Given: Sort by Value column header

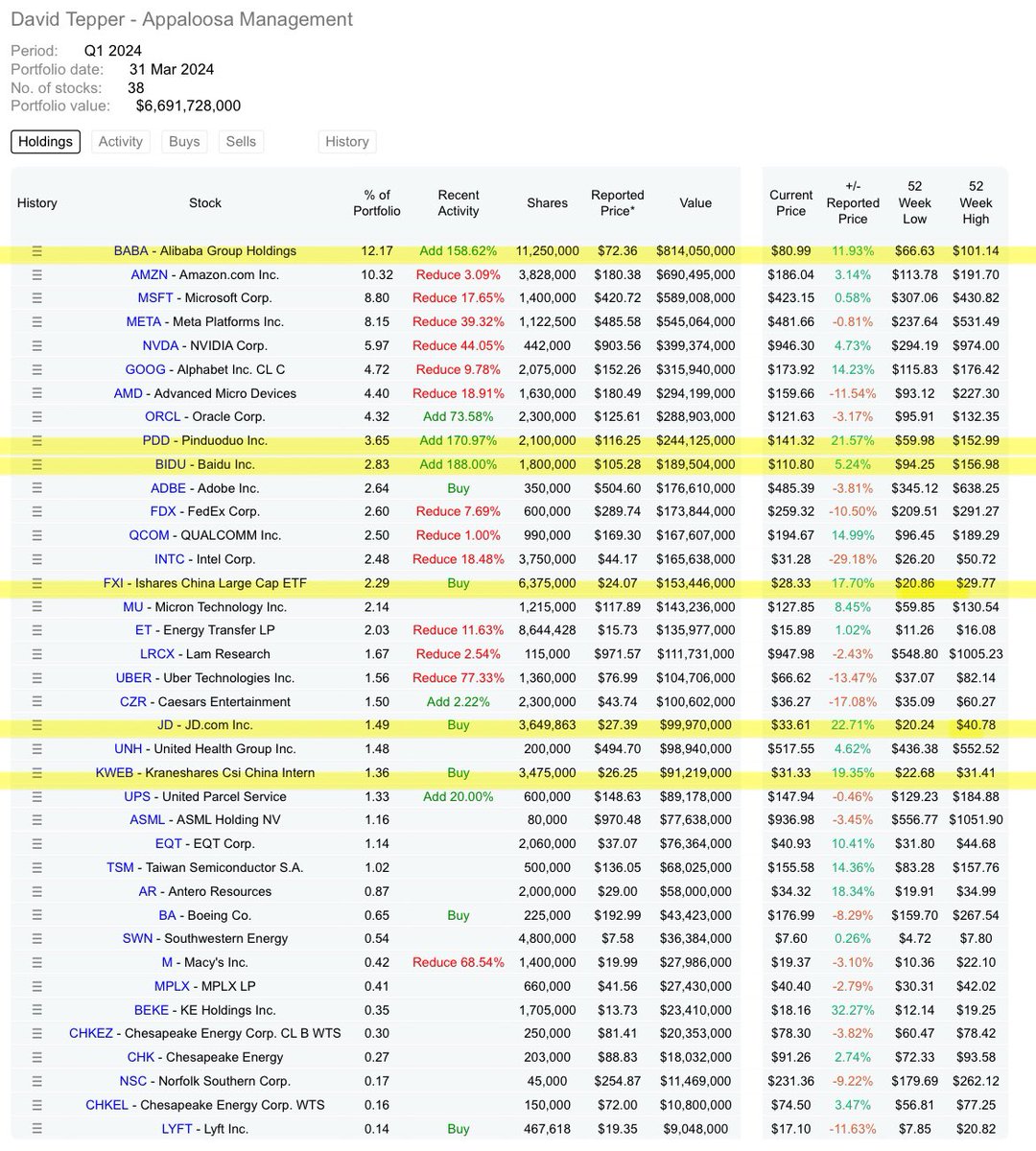Looking at the screenshot, I should pos(695,202).
